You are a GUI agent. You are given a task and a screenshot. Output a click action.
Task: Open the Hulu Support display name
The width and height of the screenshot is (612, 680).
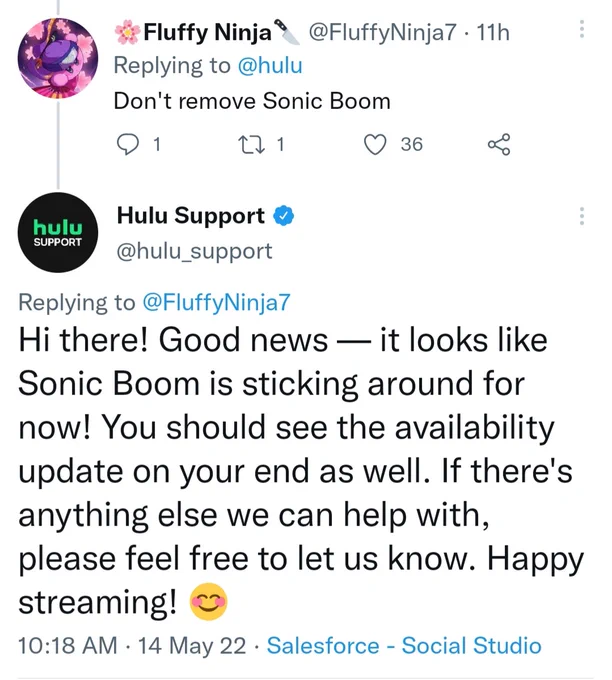coord(191,216)
